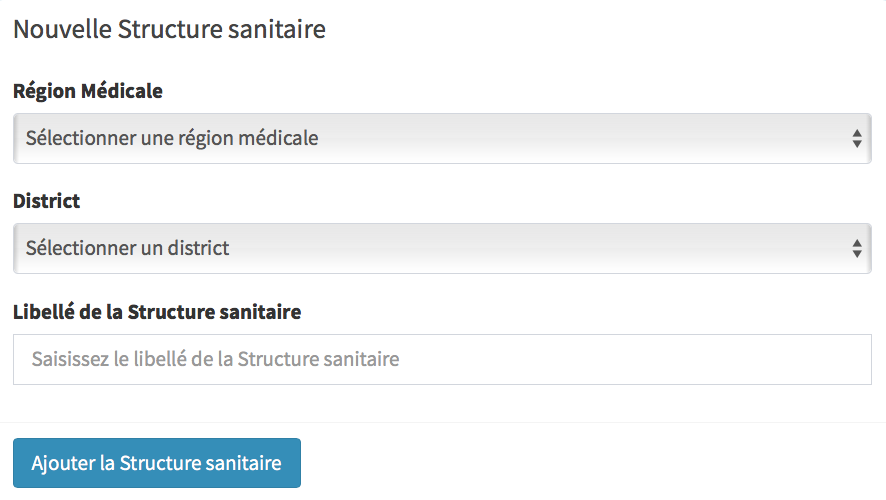
Task: Click the 'Saisissez le libellé' placeholder text
Action: coord(215,359)
